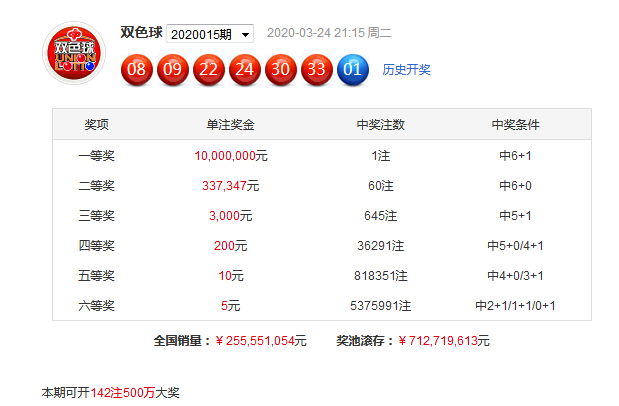Click the 200元 prize amount
This screenshot has height=406, width=619.
click(231, 246)
